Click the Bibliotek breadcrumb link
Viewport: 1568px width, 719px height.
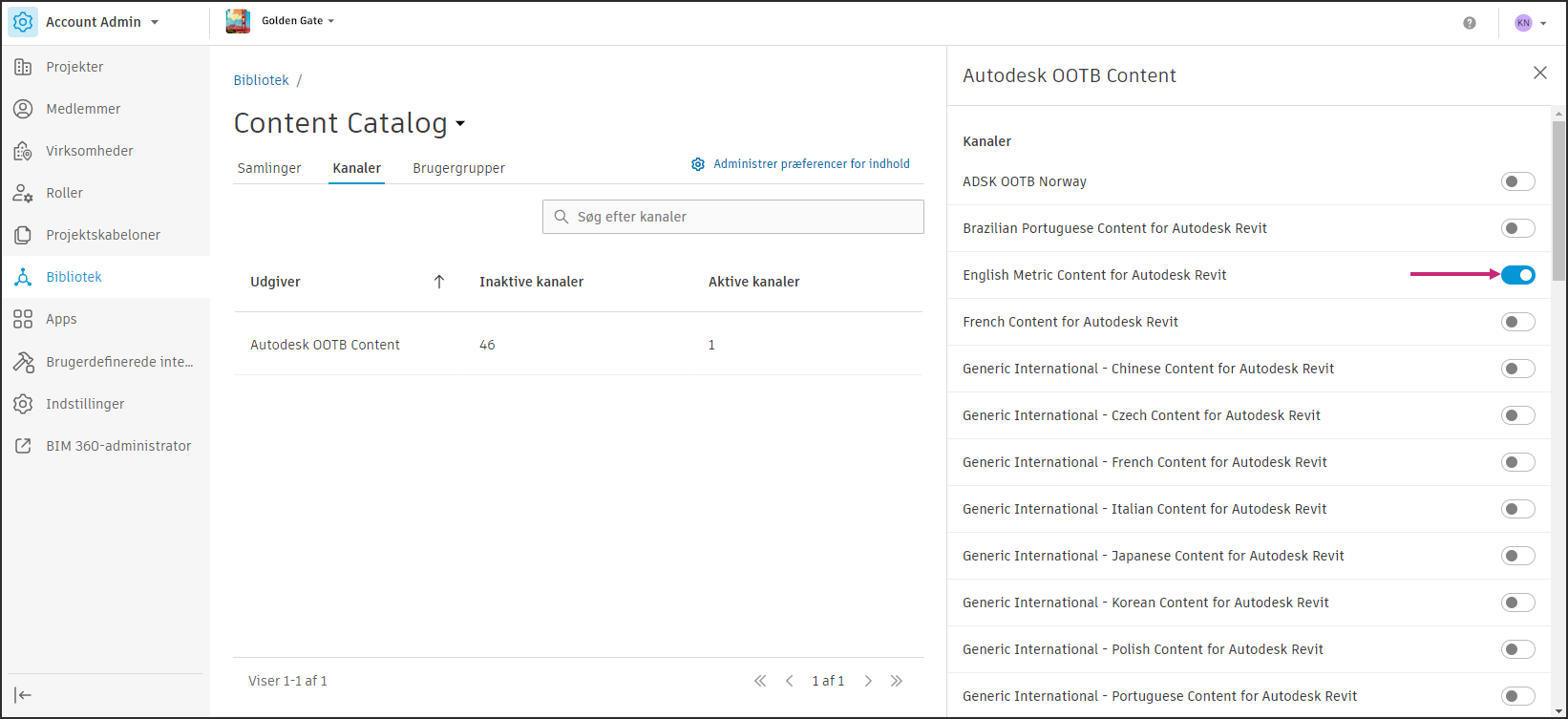tap(261, 80)
